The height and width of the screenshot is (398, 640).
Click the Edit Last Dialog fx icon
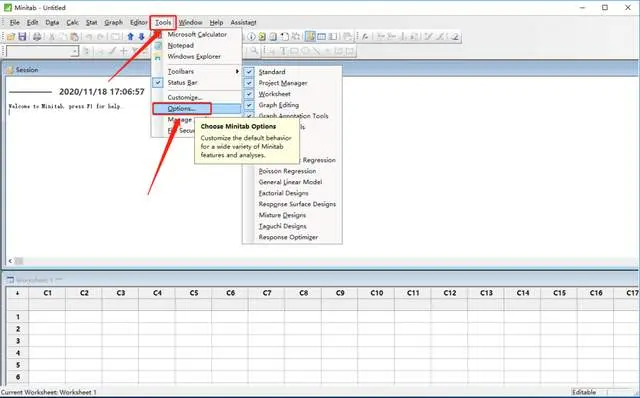point(365,37)
